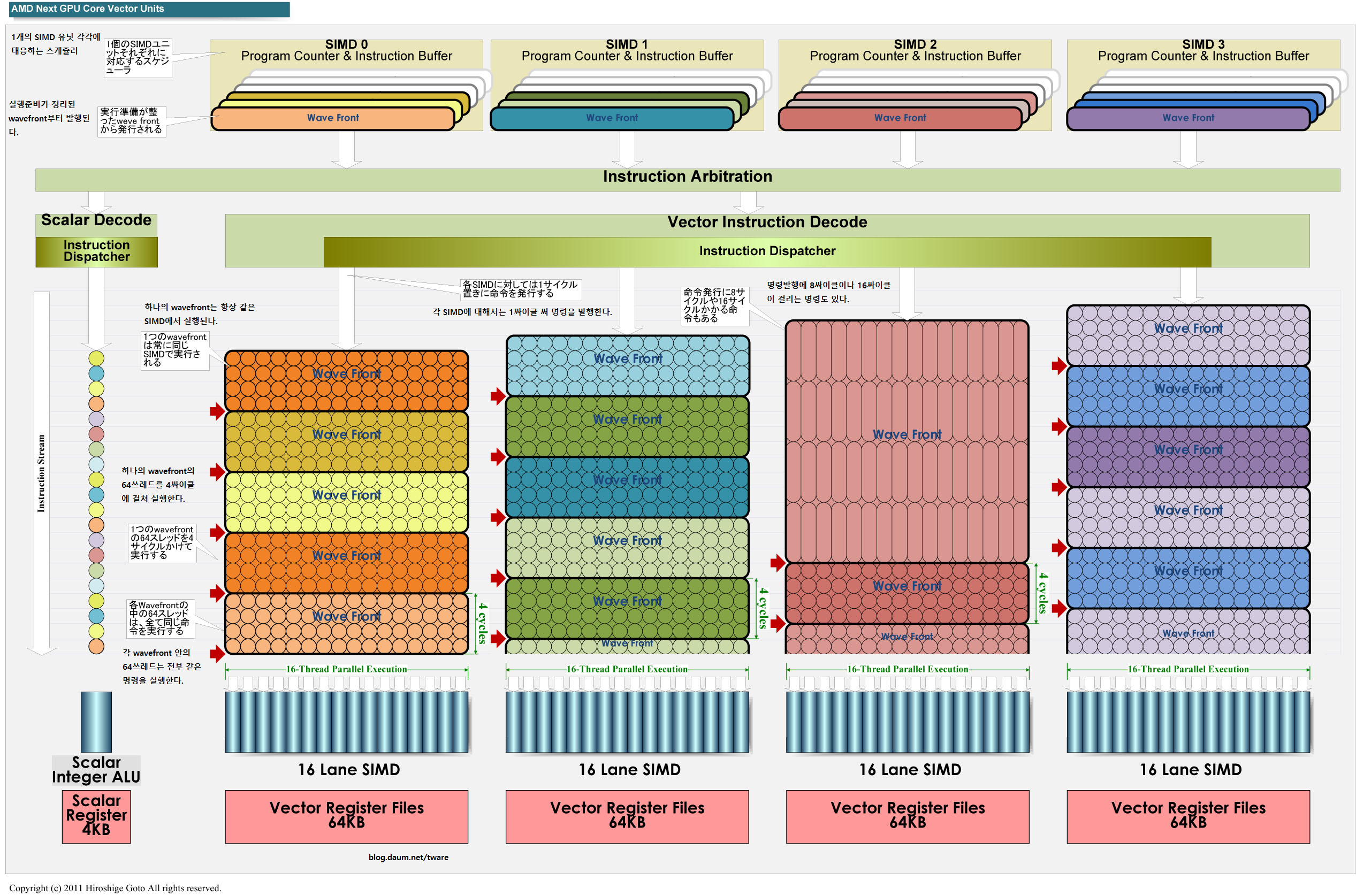Click the teal SIMD 1 buffer Wave Front bar

point(611,118)
